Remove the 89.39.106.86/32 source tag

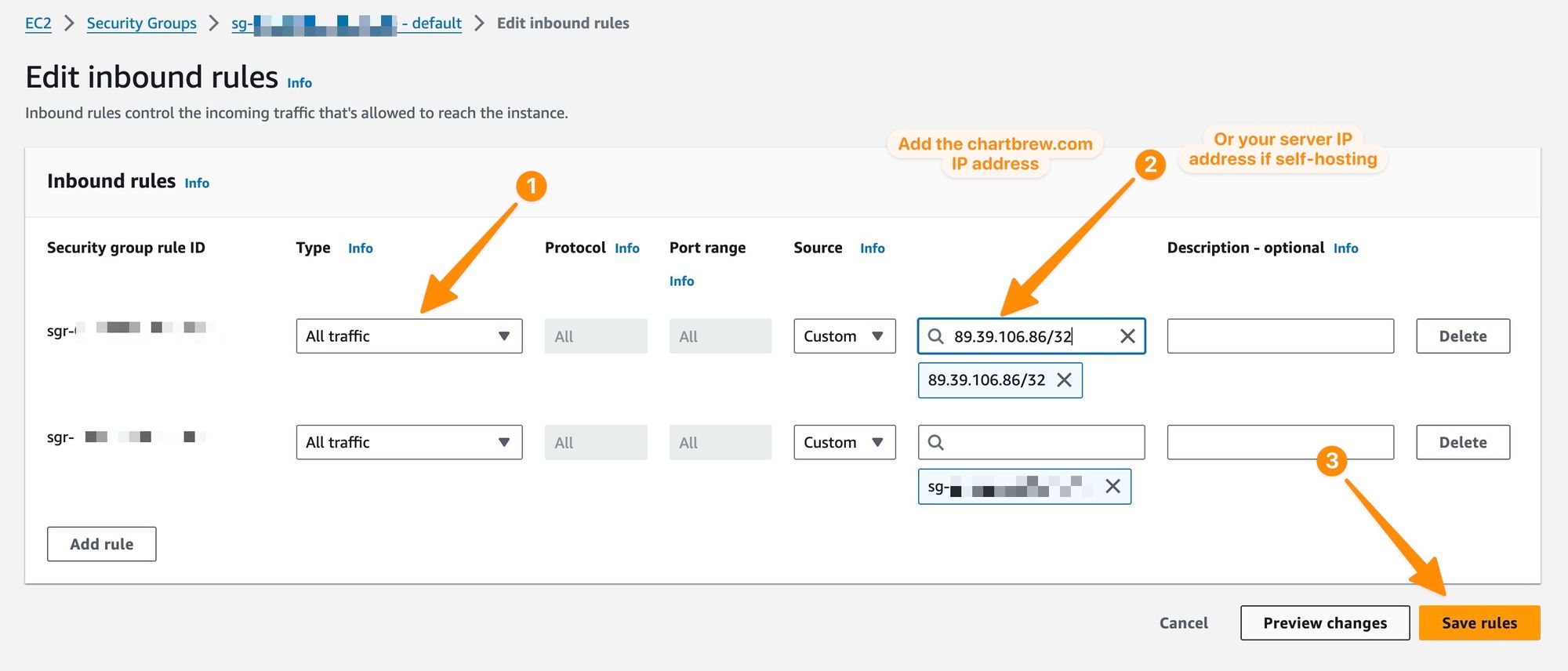coord(1064,380)
